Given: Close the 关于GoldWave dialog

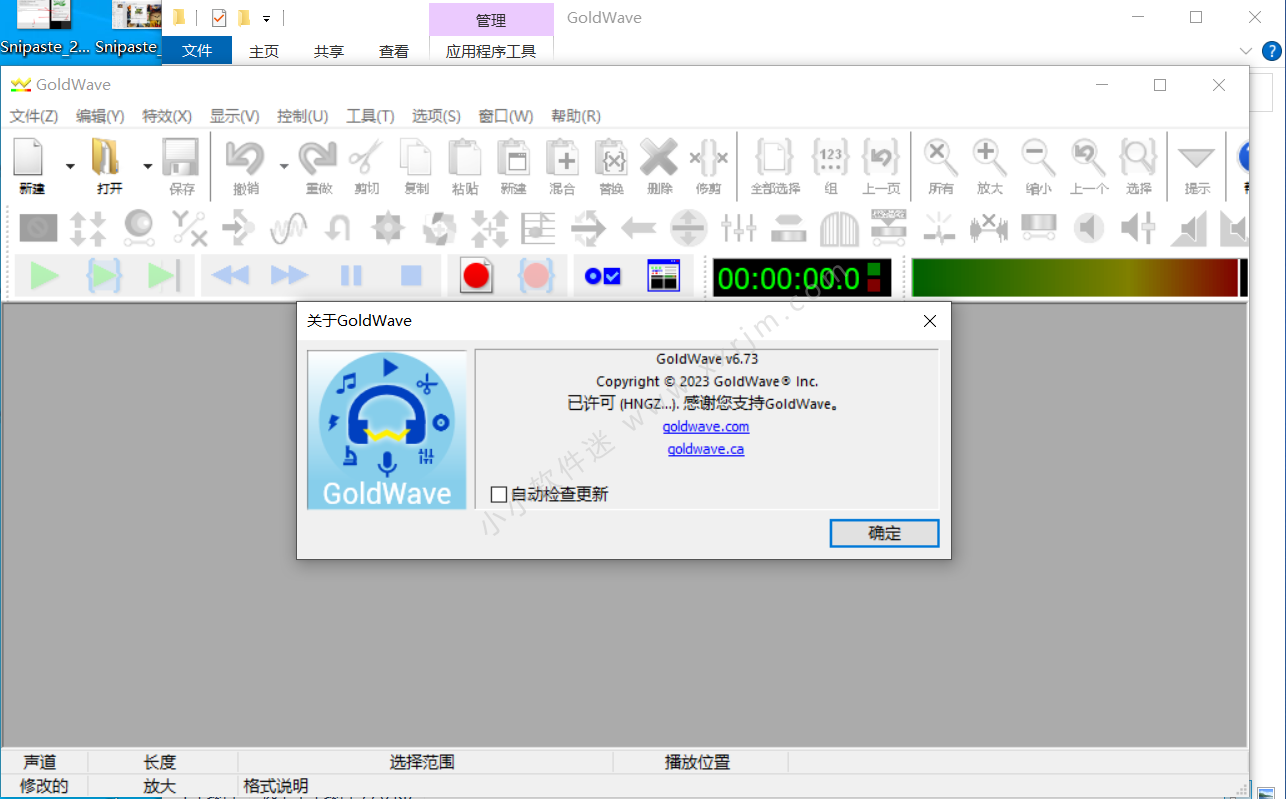Looking at the screenshot, I should (930, 321).
